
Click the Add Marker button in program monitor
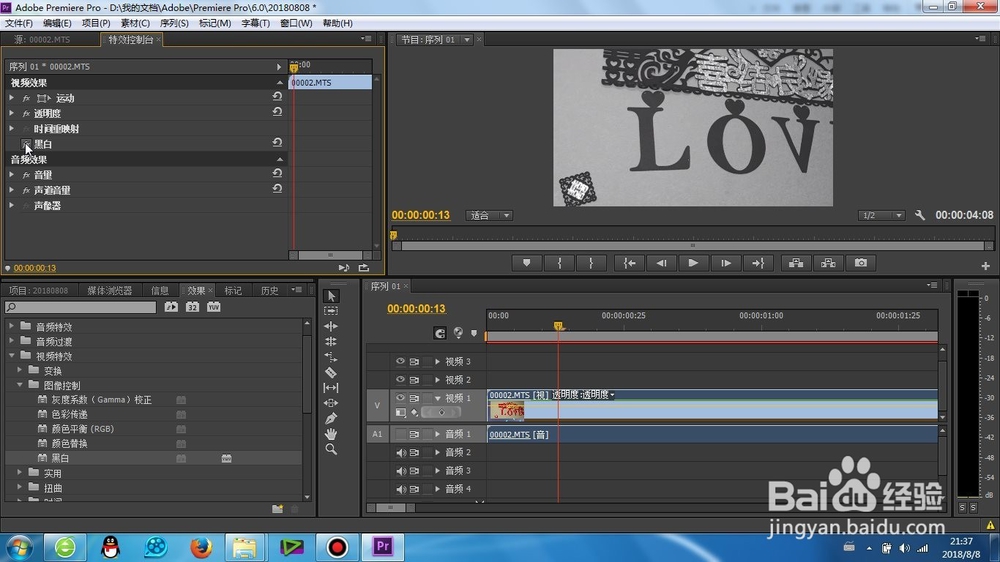(x=526, y=263)
